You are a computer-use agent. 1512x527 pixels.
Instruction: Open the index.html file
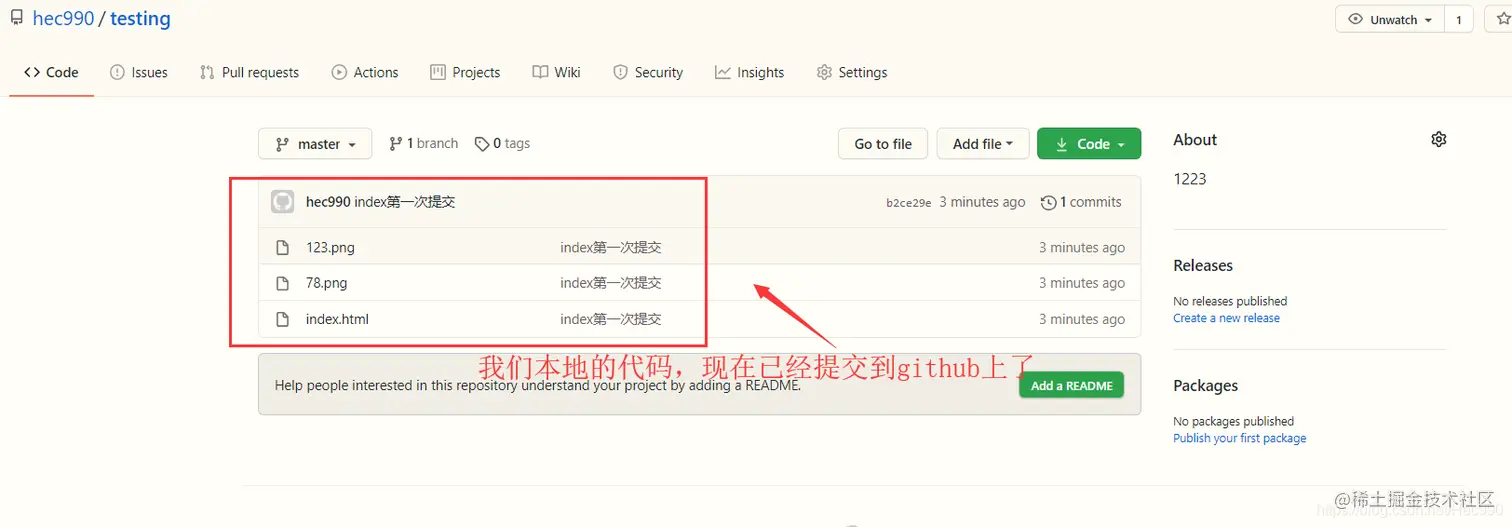(337, 319)
